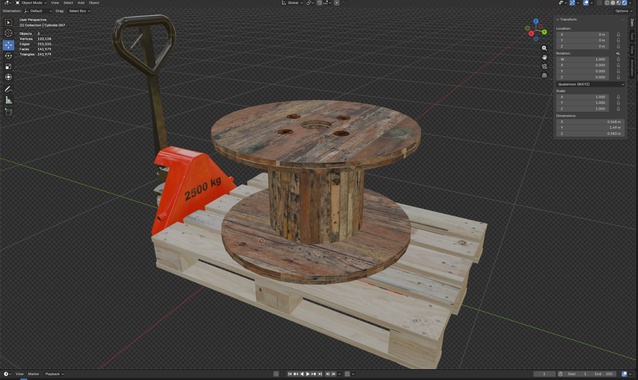Screen dimensions: 638x380
Task: Choose the Scale tool icon
Action: pyautogui.click(x=8, y=66)
